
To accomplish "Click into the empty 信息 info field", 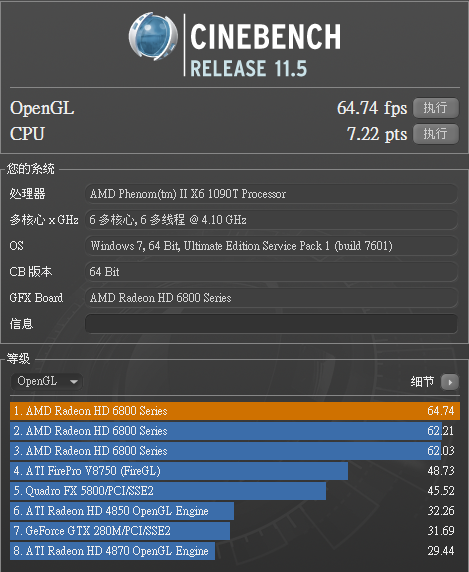I will click(271, 324).
